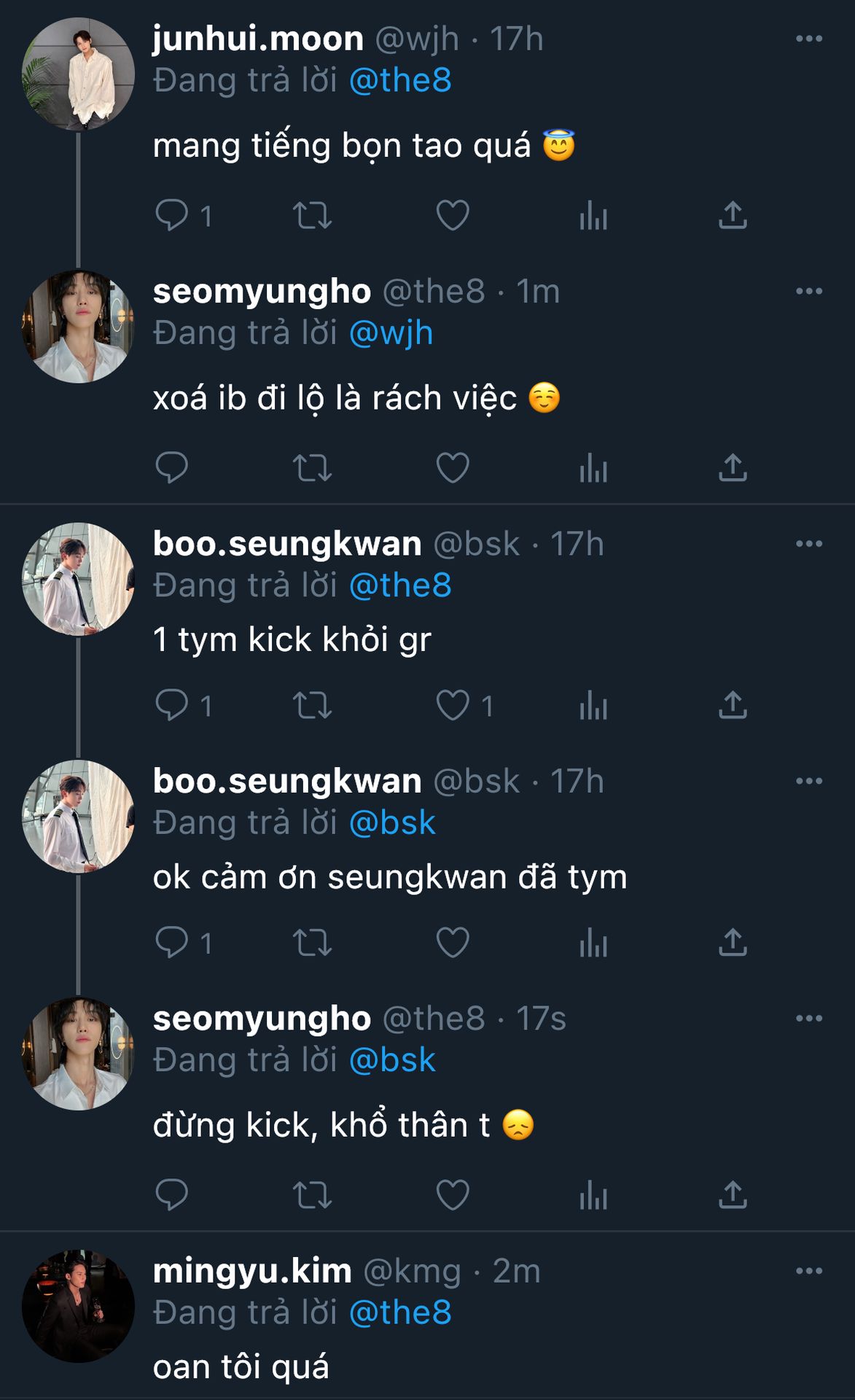Viewport: 855px width, 1400px height.
Task: Retweet the "đừng kick, khổ thân t" tweet
Action: coord(312,1195)
